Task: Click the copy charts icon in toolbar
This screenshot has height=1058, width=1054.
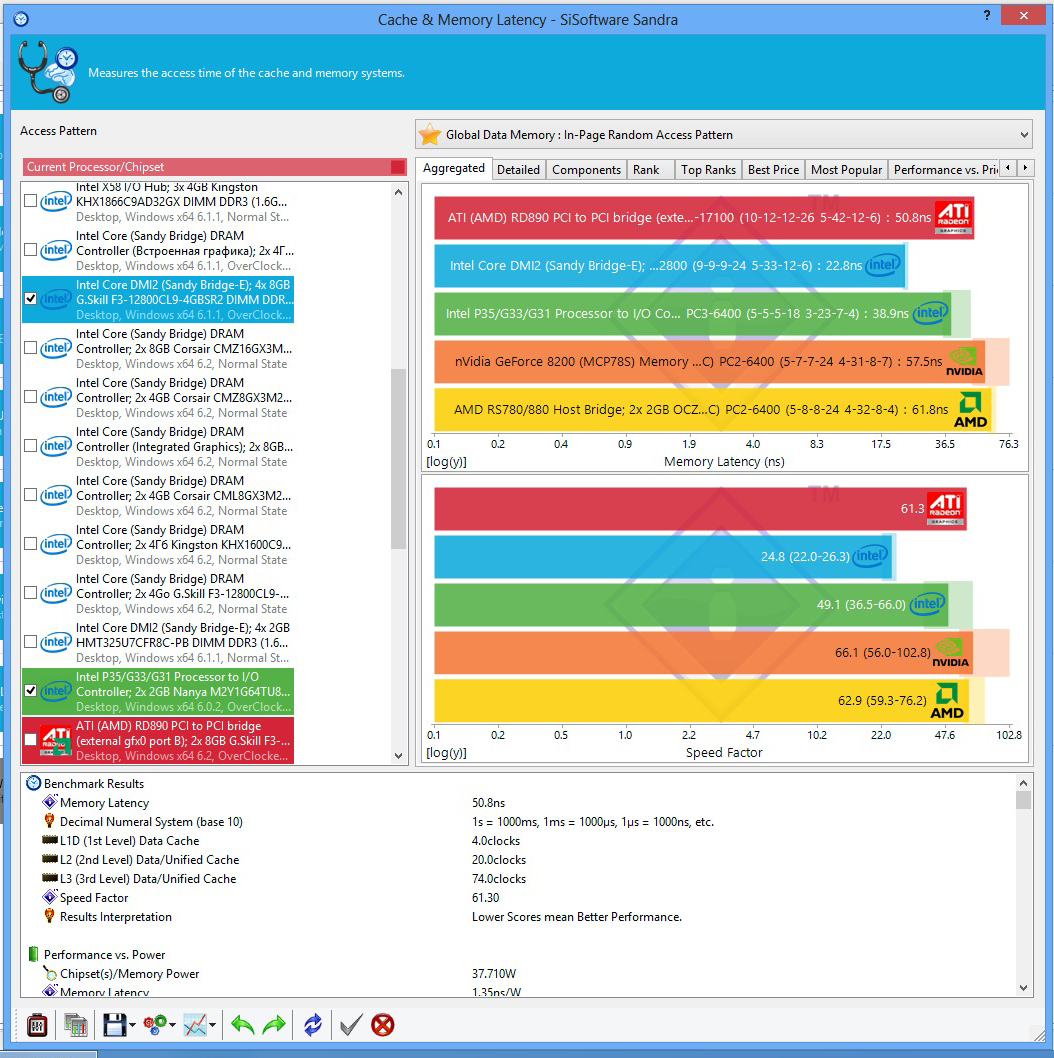Action: (x=76, y=1025)
